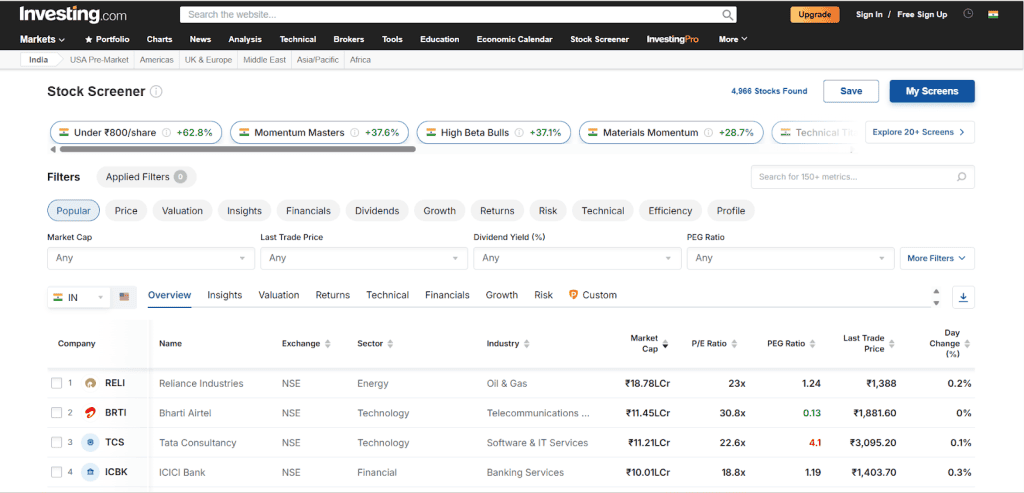
Task: Click magnifier icon in metrics search box
Action: [961, 177]
